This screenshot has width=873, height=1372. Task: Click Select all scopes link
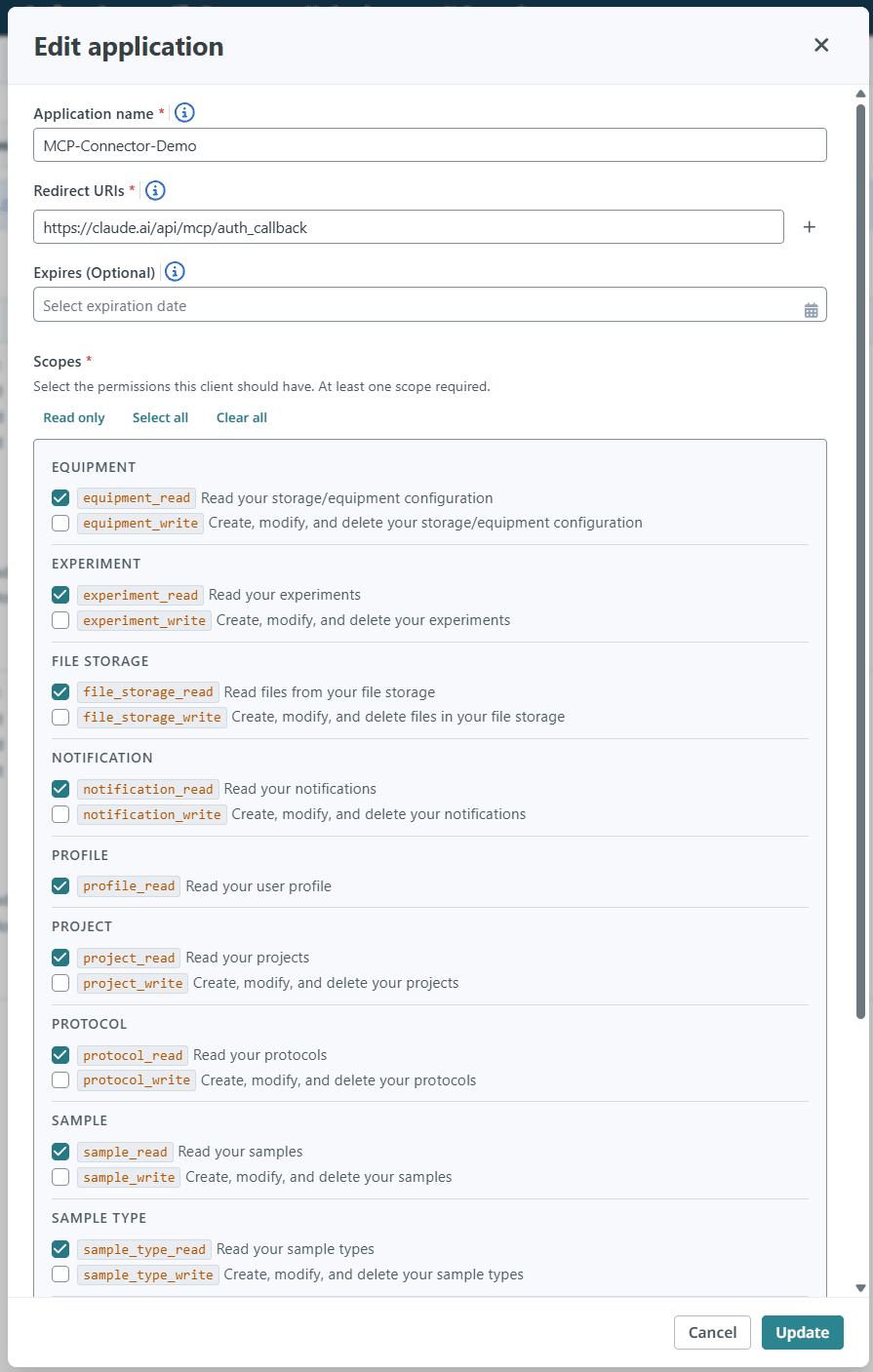(160, 417)
